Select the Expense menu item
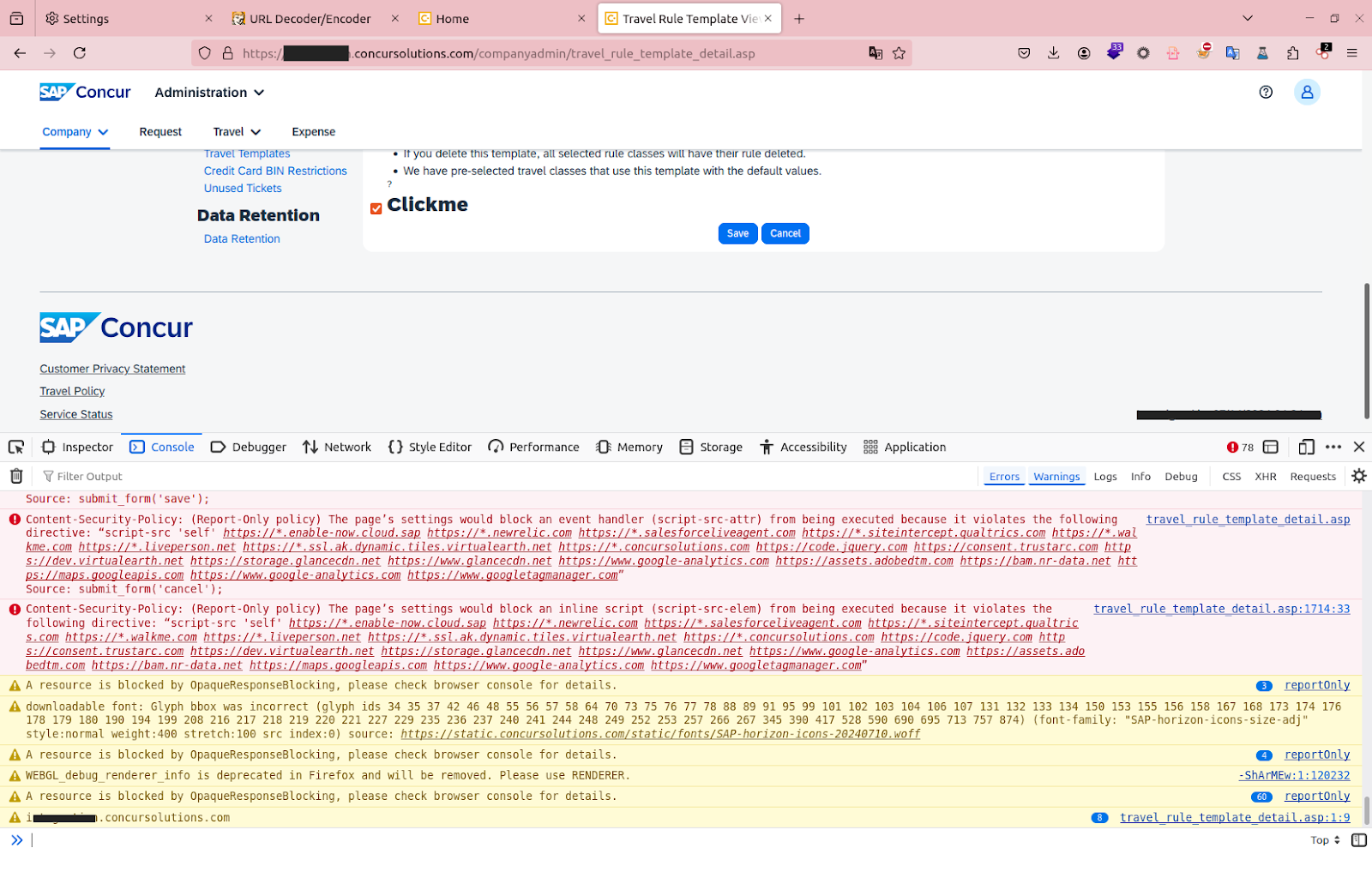This screenshot has width=1372, height=872. click(x=313, y=132)
